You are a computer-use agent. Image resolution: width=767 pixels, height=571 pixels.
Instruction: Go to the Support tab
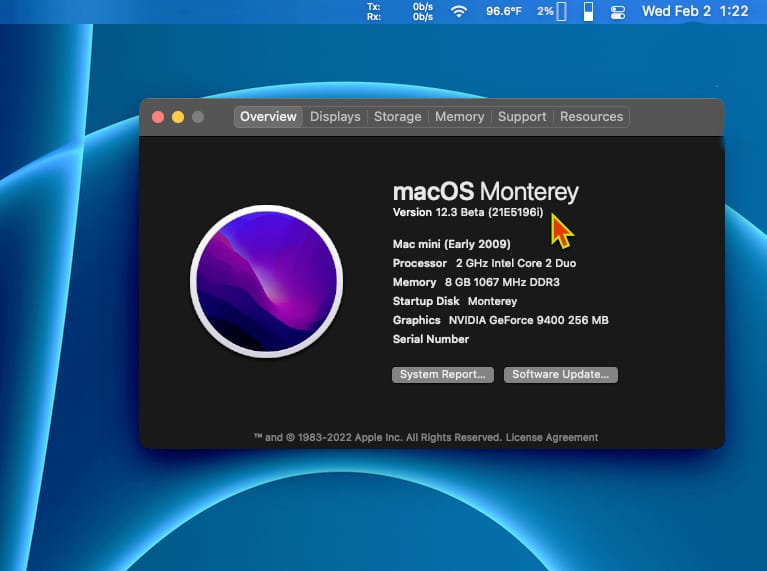(522, 117)
